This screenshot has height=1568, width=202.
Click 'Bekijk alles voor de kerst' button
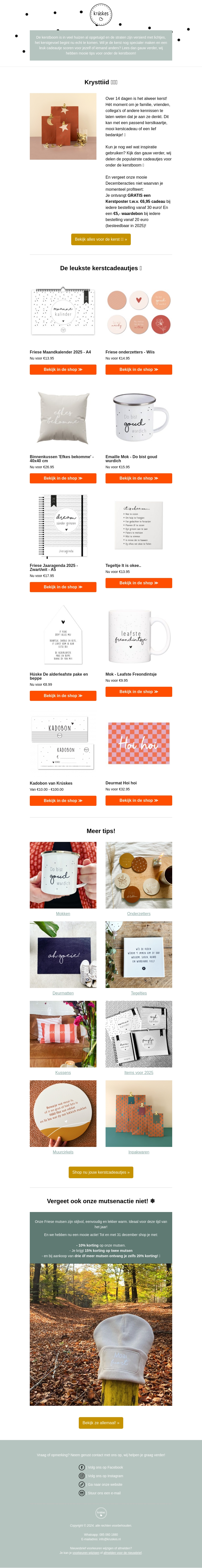[101, 239]
